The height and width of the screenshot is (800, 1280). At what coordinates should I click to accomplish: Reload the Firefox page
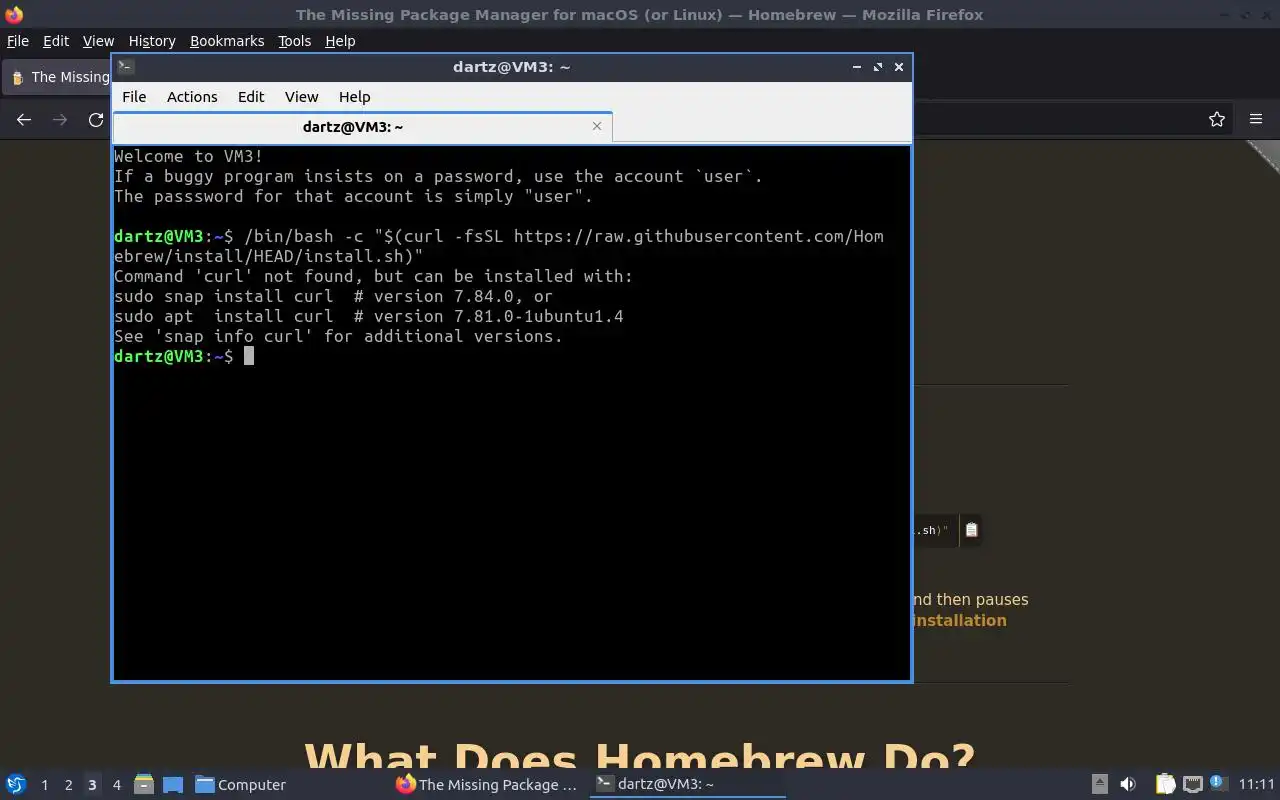[96, 120]
